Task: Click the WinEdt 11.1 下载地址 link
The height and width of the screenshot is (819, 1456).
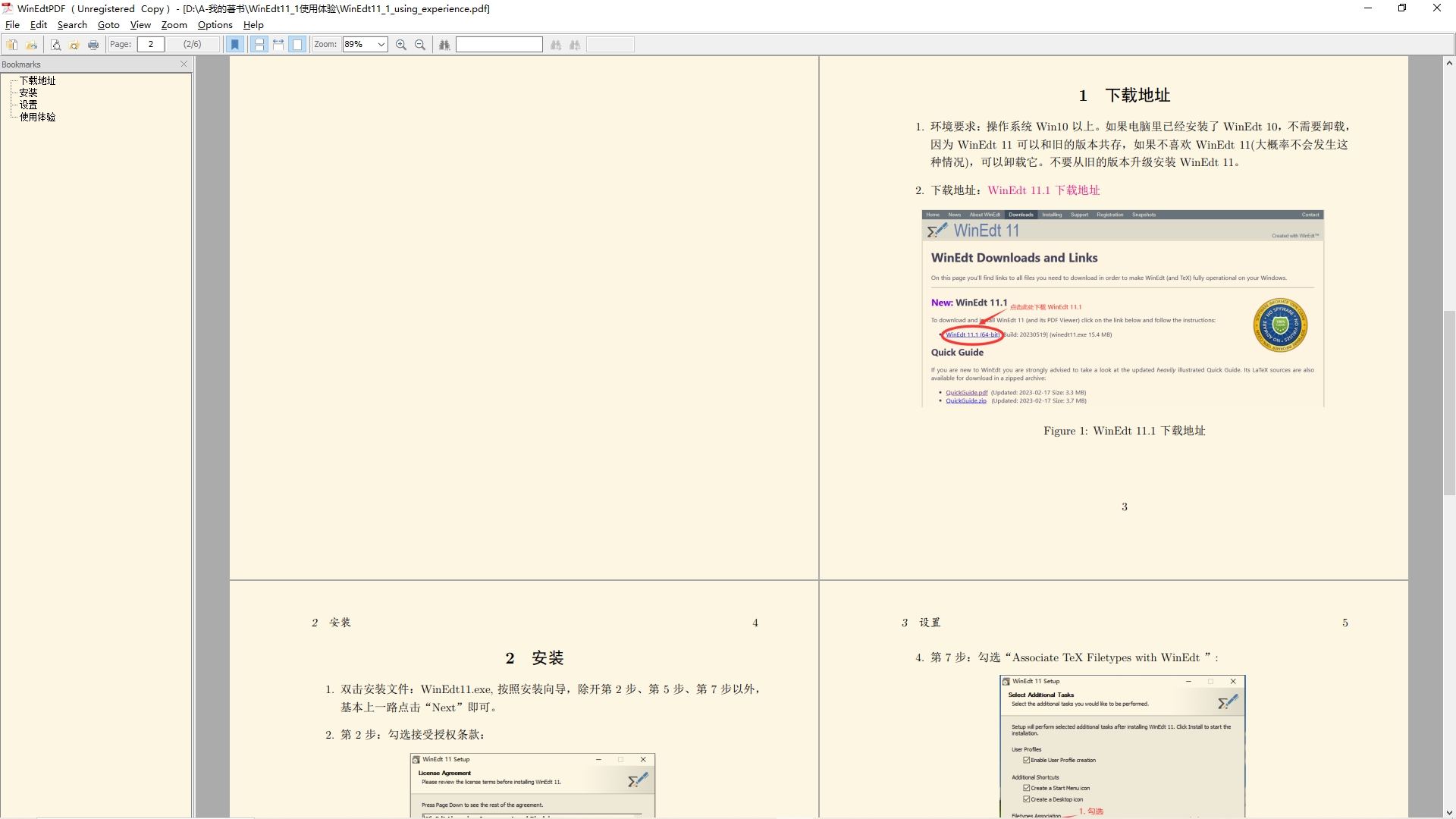Action: 1043,190
